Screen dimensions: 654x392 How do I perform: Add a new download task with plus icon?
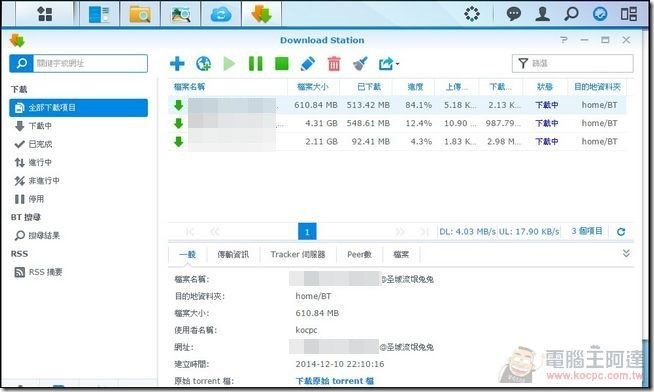point(177,63)
